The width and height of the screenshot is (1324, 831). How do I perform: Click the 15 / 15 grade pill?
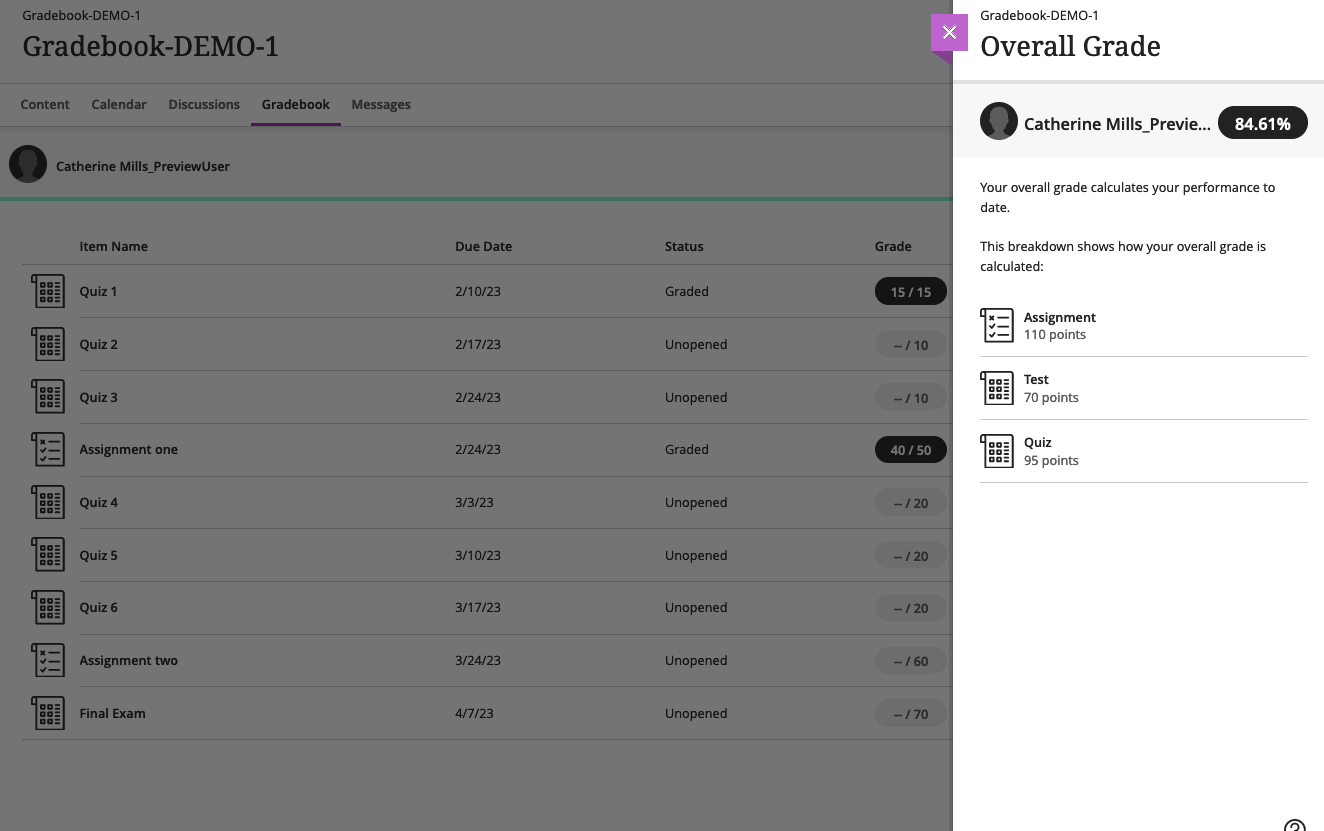(910, 292)
